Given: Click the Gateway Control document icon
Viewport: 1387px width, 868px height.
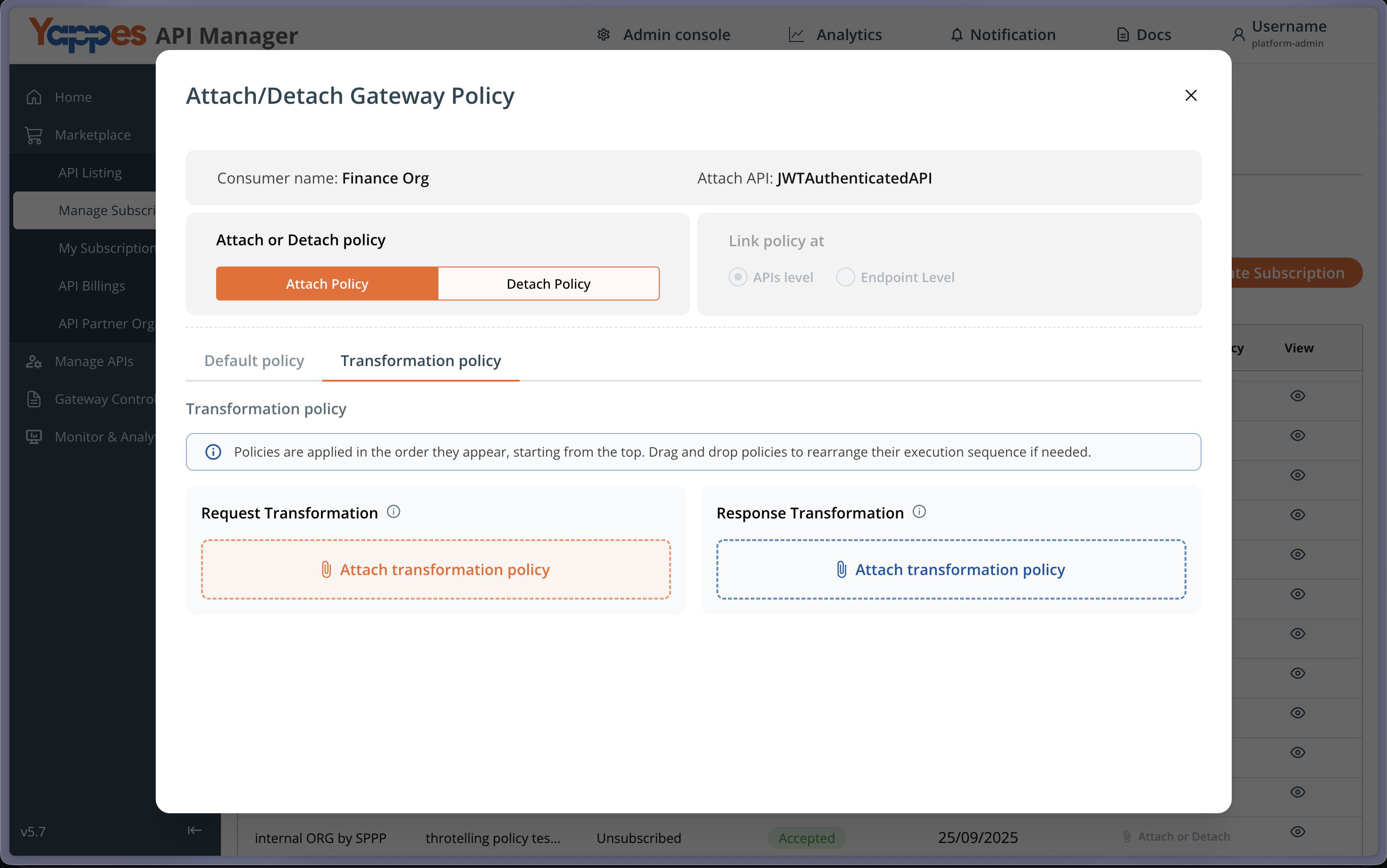Looking at the screenshot, I should click(34, 399).
